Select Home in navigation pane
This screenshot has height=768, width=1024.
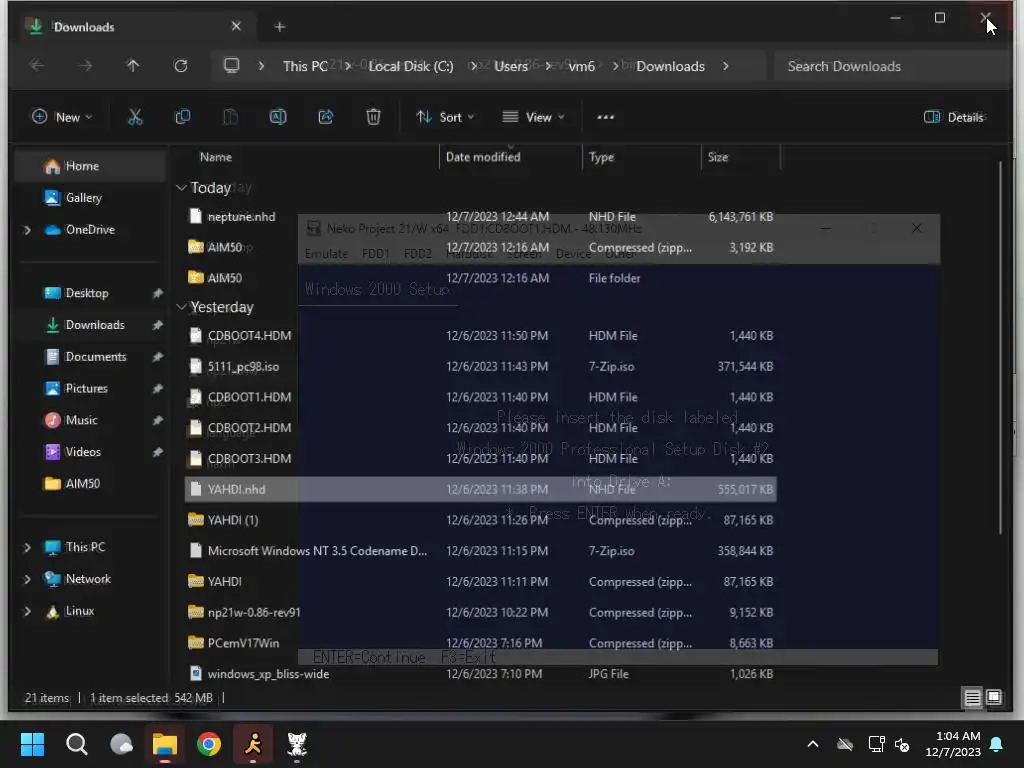(x=90, y=166)
